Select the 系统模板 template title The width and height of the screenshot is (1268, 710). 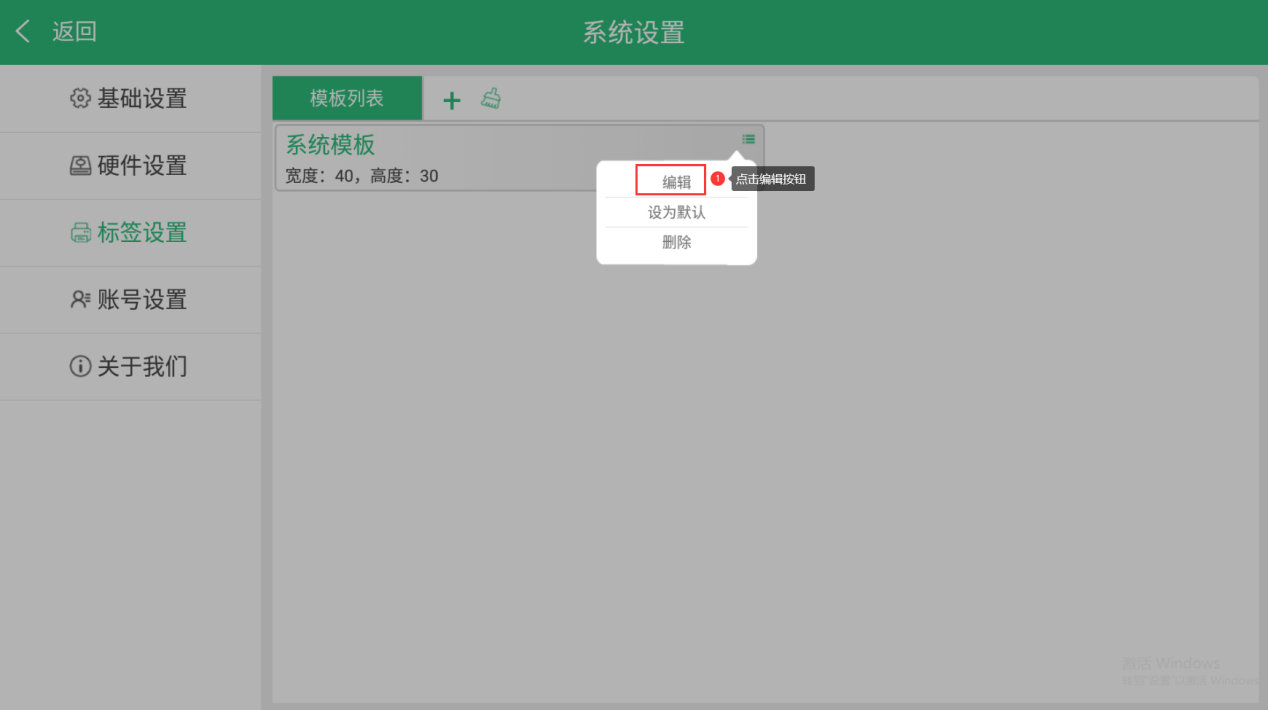pos(330,145)
